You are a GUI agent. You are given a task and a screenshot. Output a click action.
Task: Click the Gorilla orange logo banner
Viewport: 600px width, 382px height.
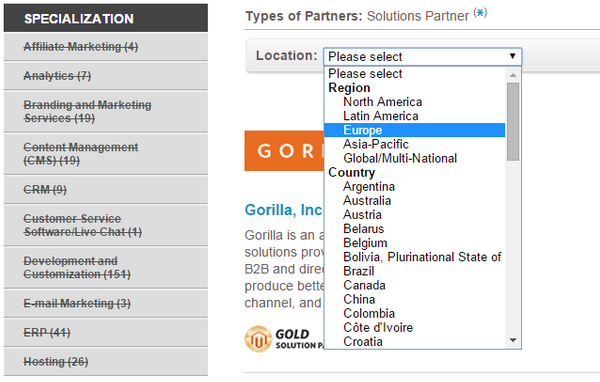[284, 151]
